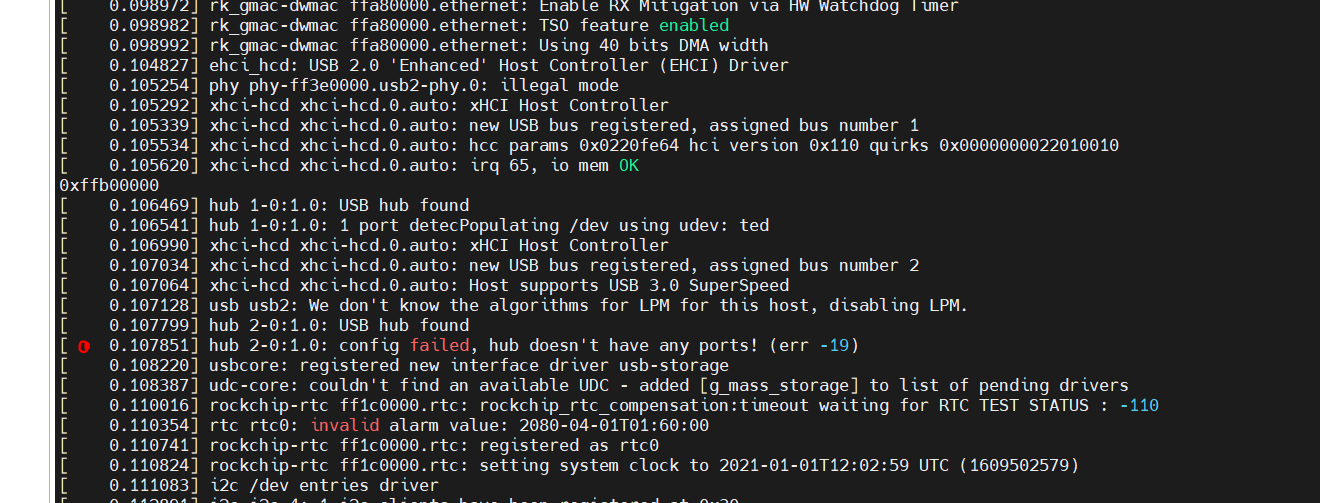Click 'i2c /dev entries driver' line
The height and width of the screenshot is (503, 1320).
[x=324, y=485]
